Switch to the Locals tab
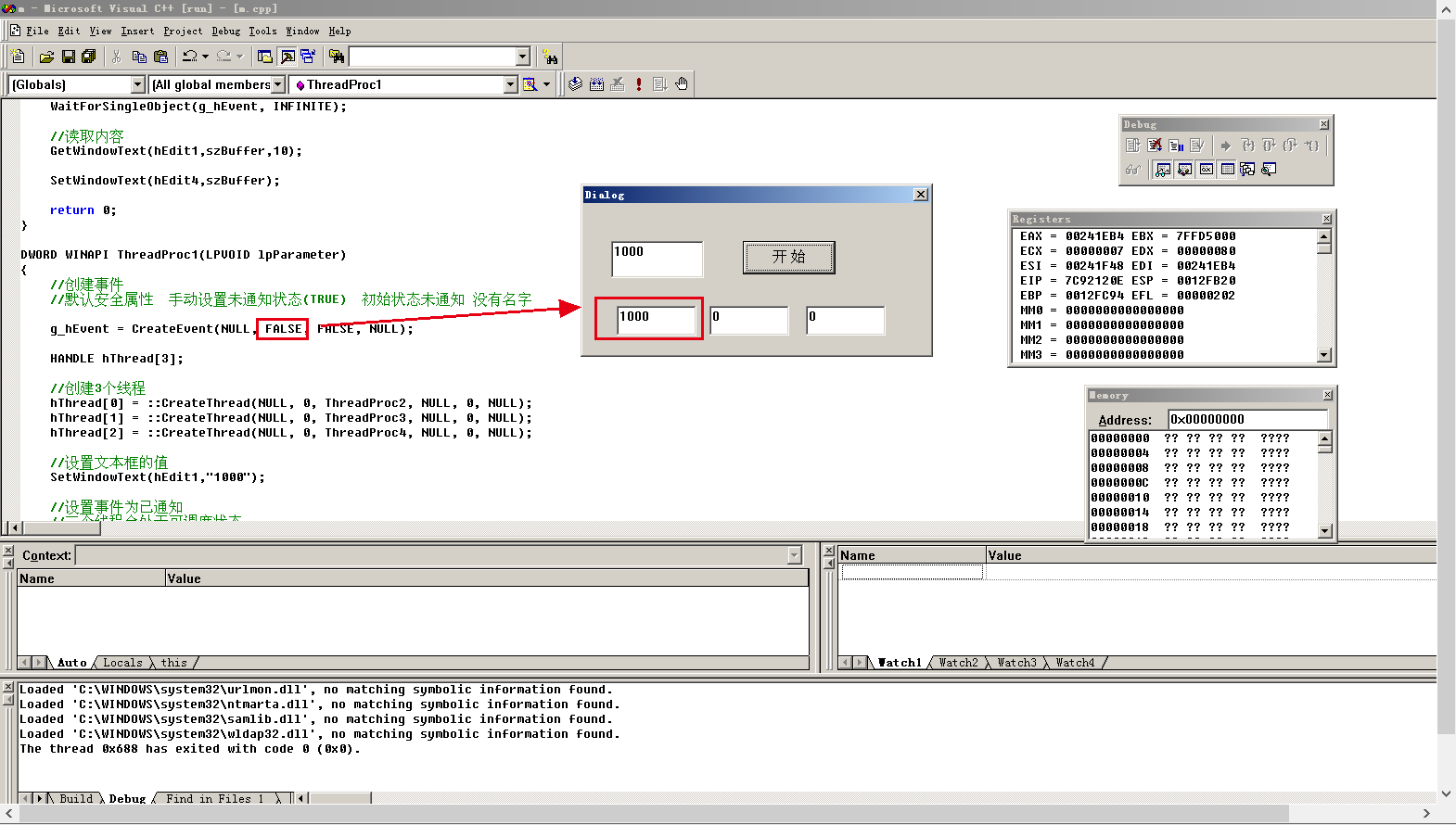Image resolution: width=1456 pixels, height=825 pixels. [122, 663]
